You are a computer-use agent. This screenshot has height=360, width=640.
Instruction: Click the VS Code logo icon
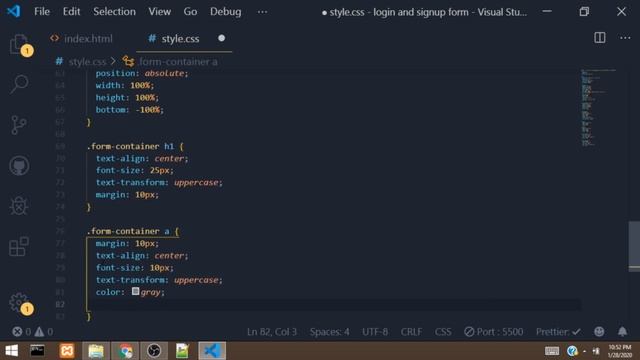coord(13,11)
